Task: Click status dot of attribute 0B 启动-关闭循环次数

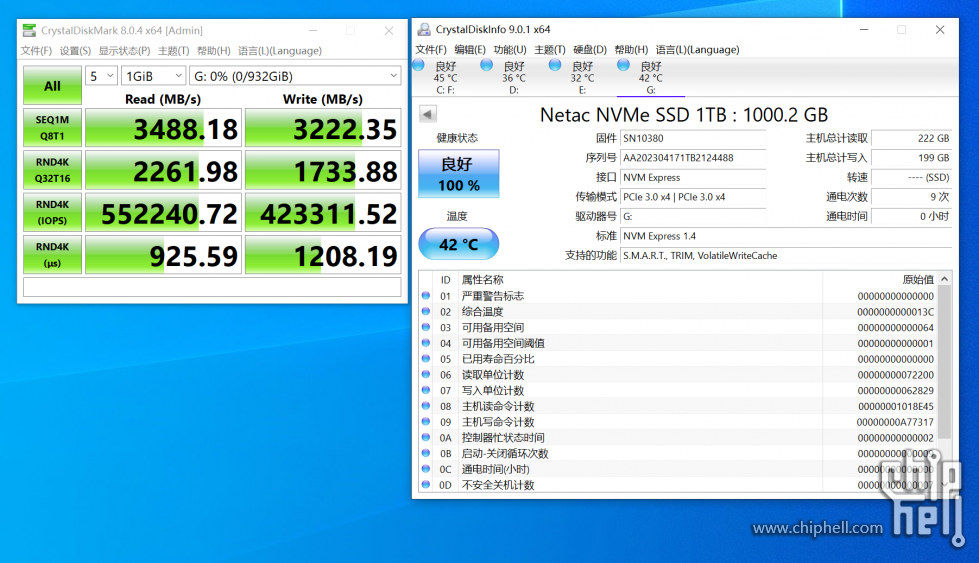Action: pos(426,453)
